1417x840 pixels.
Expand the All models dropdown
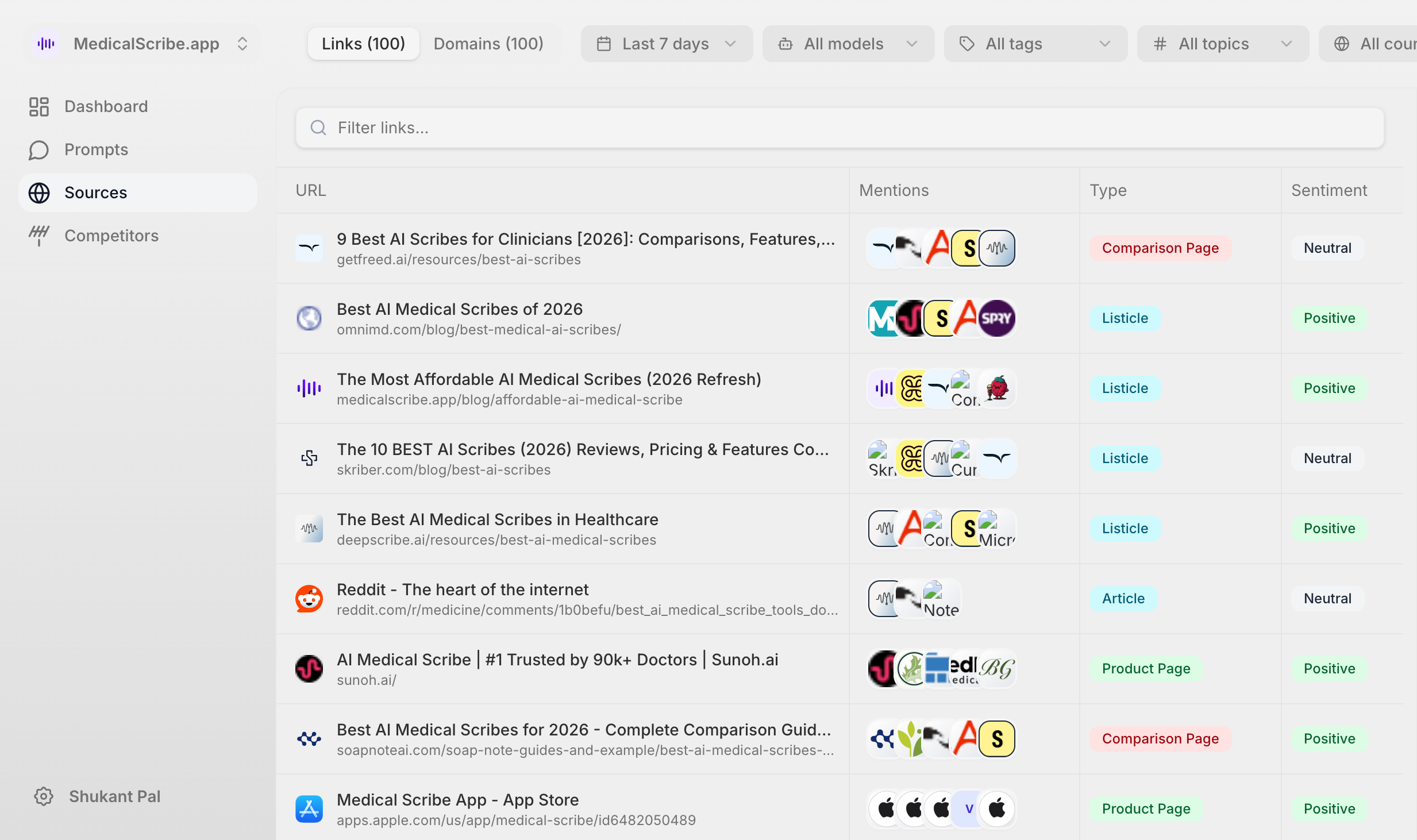pyautogui.click(x=848, y=43)
